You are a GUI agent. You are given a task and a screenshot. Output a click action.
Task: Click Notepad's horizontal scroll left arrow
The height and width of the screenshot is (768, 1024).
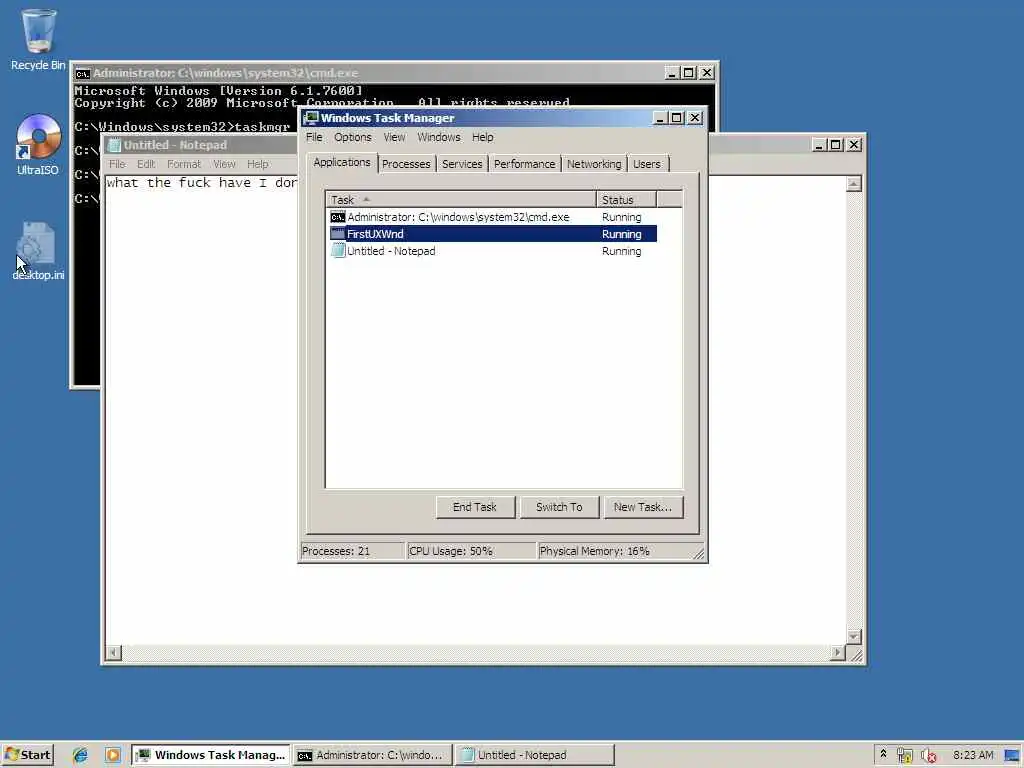point(114,652)
